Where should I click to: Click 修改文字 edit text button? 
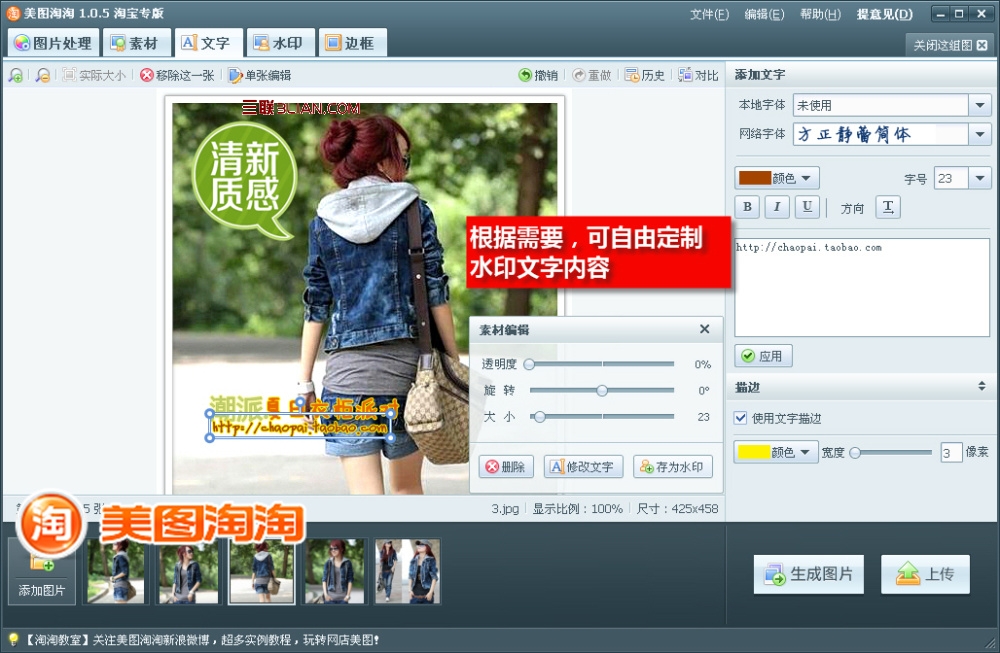coord(582,467)
